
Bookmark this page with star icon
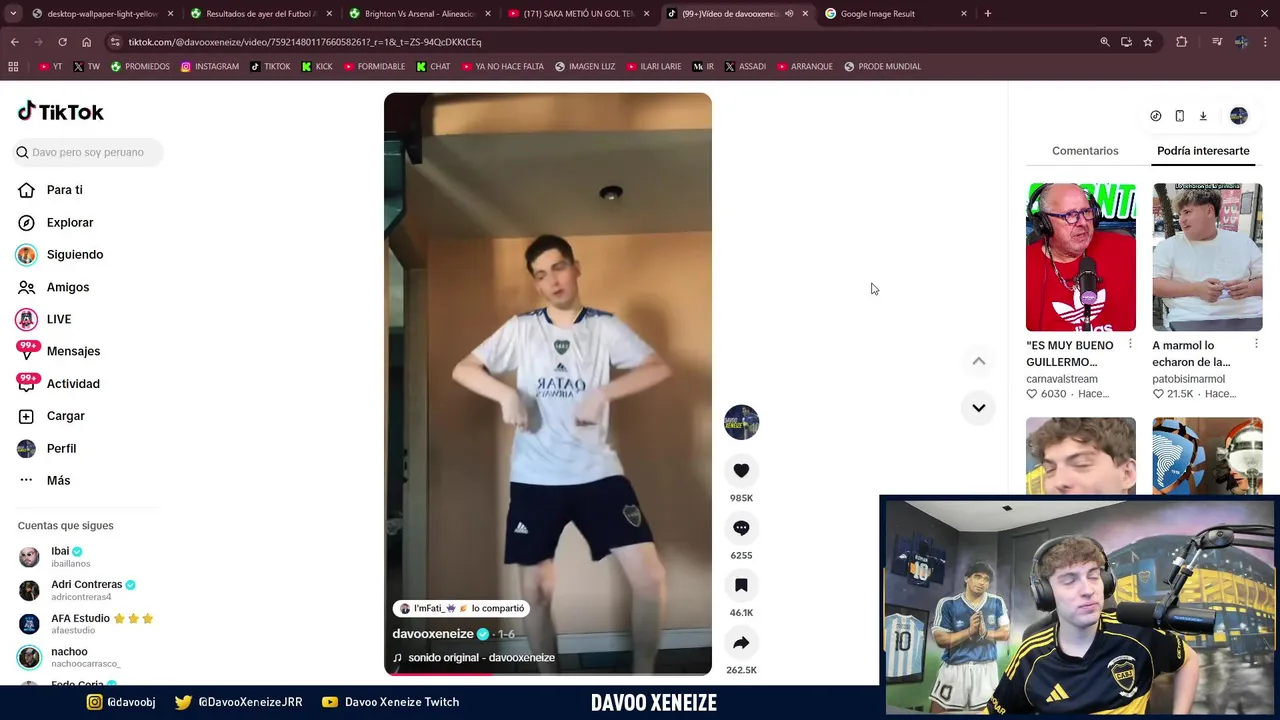[x=1148, y=42]
